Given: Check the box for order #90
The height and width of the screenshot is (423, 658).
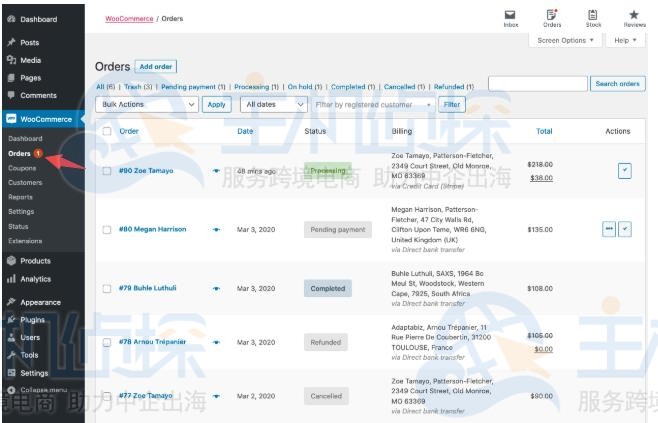Looking at the screenshot, I should click(107, 171).
